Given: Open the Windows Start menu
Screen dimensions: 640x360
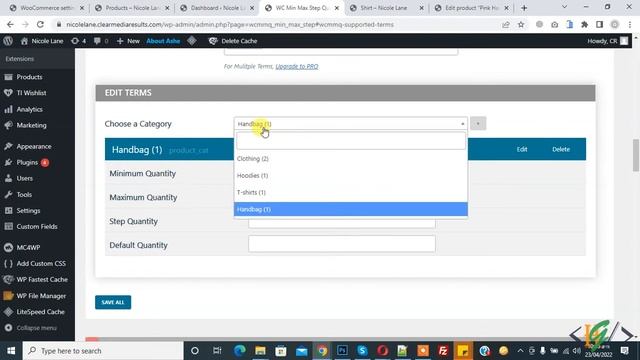Looking at the screenshot, I should coord(11,351).
